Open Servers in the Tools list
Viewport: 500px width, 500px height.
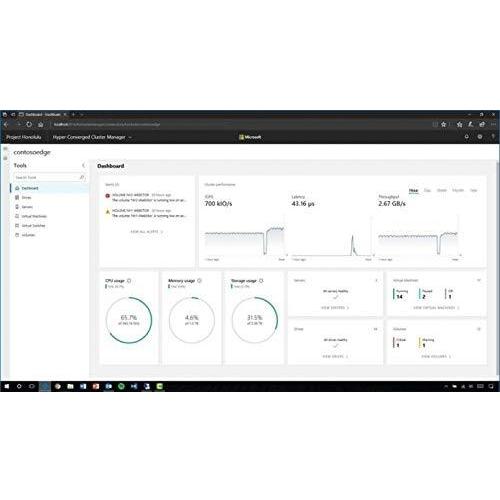27,207
